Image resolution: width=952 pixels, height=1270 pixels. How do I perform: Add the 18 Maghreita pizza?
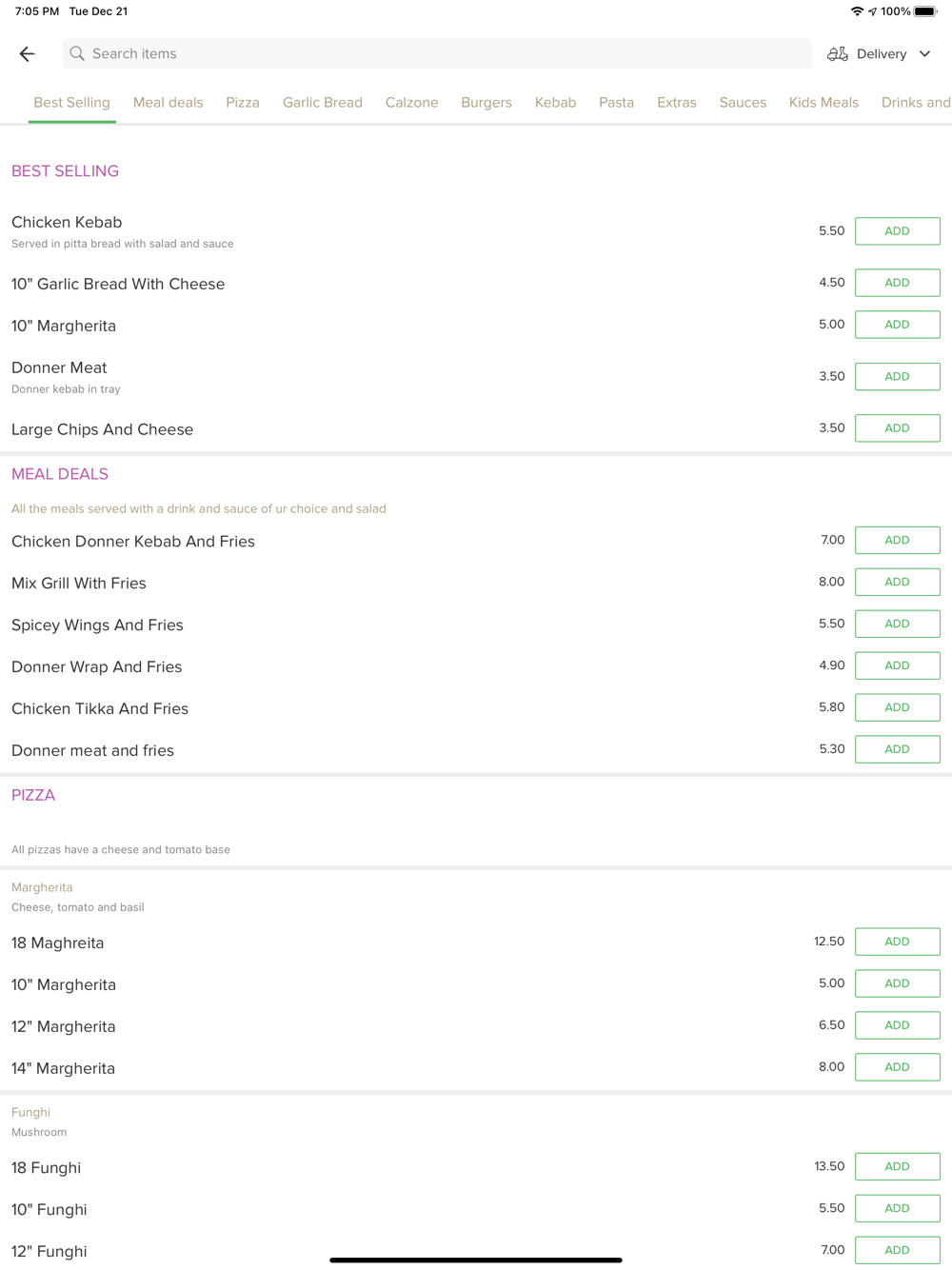tap(897, 942)
